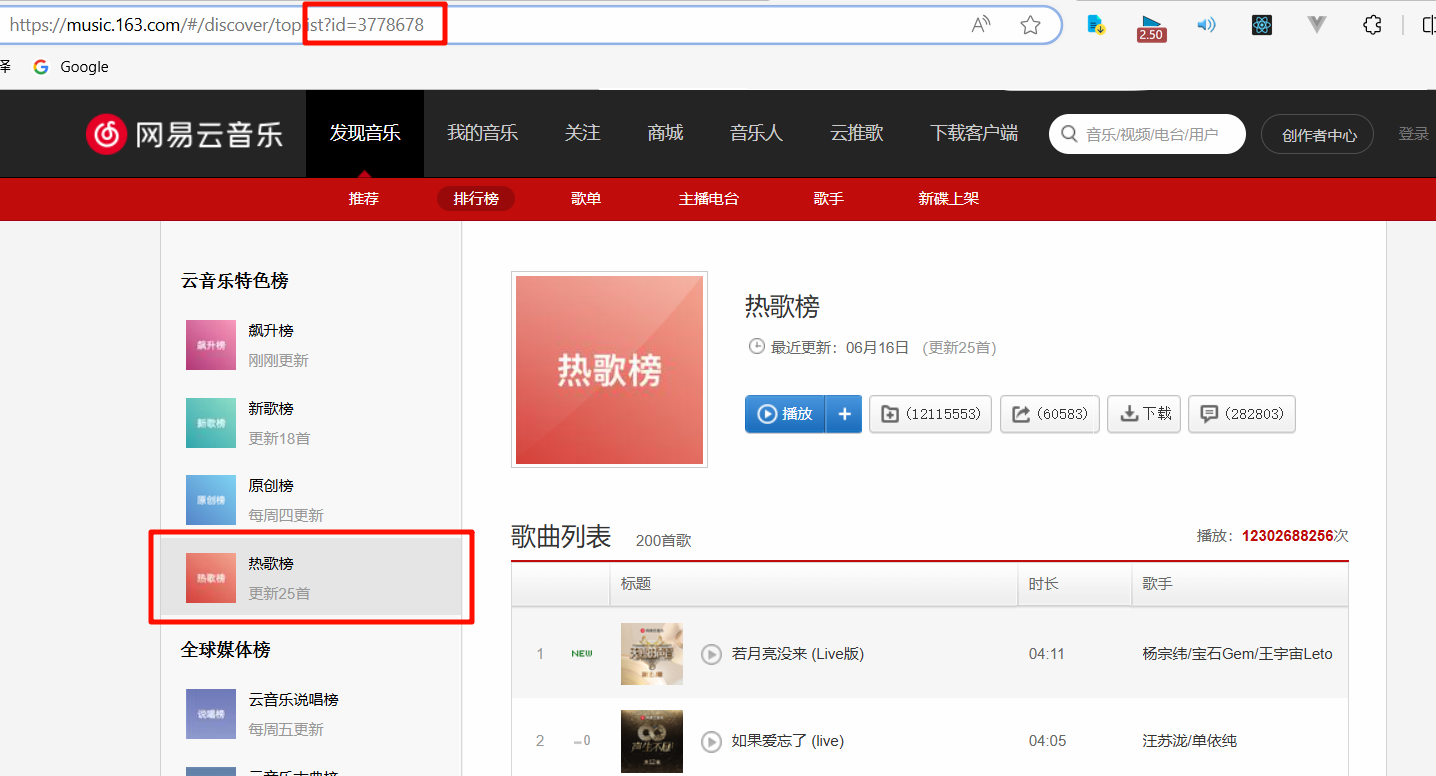Play the song 若月亮没来 (Live版)
This screenshot has height=776, width=1436.
point(711,654)
